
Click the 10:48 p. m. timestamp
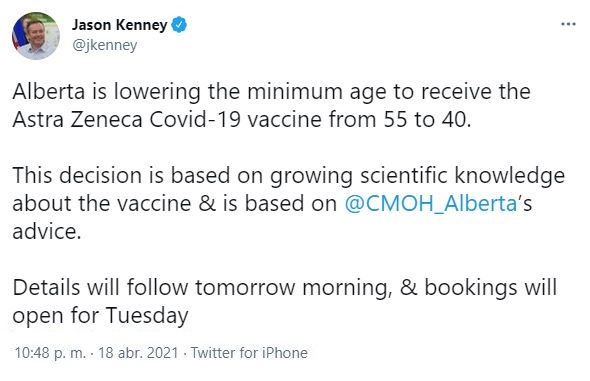pos(50,353)
